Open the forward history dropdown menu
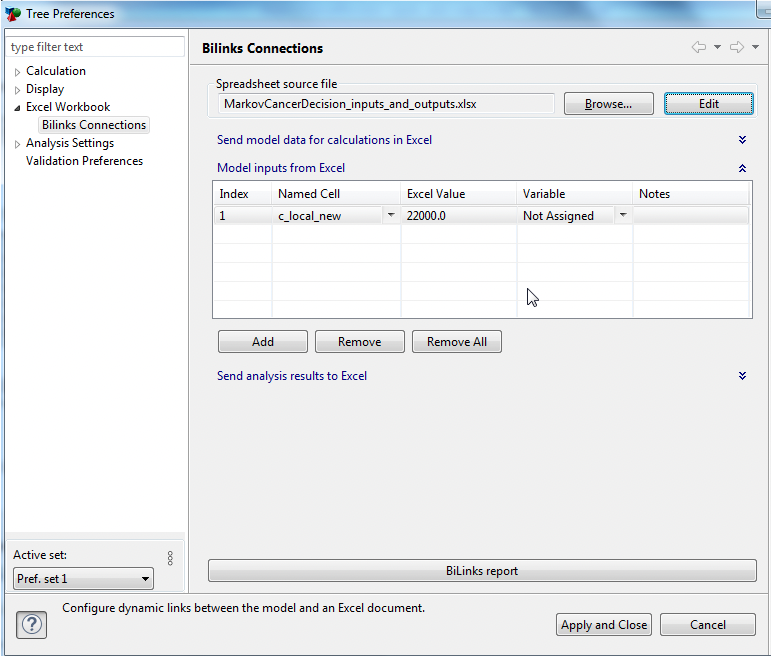The width and height of the screenshot is (771, 657). pyautogui.click(x=755, y=47)
